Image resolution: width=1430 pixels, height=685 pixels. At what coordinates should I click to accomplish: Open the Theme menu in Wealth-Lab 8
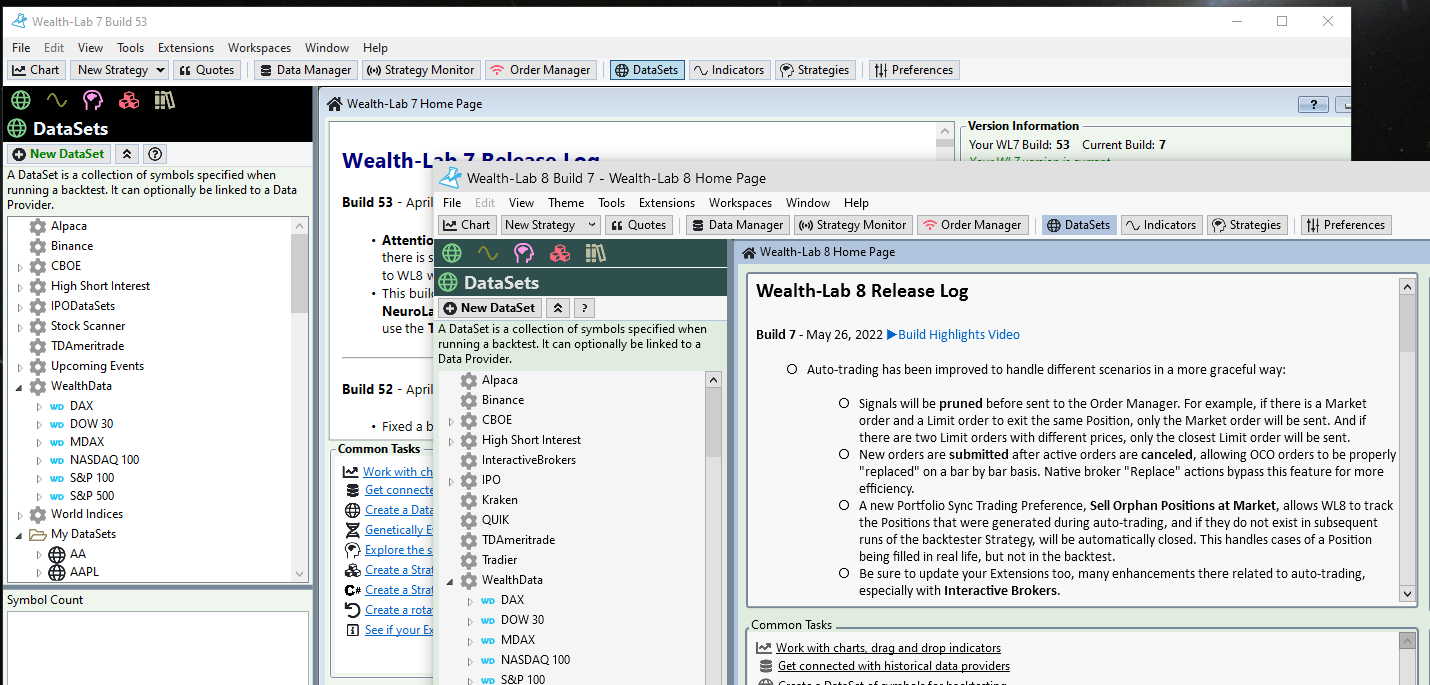(566, 202)
